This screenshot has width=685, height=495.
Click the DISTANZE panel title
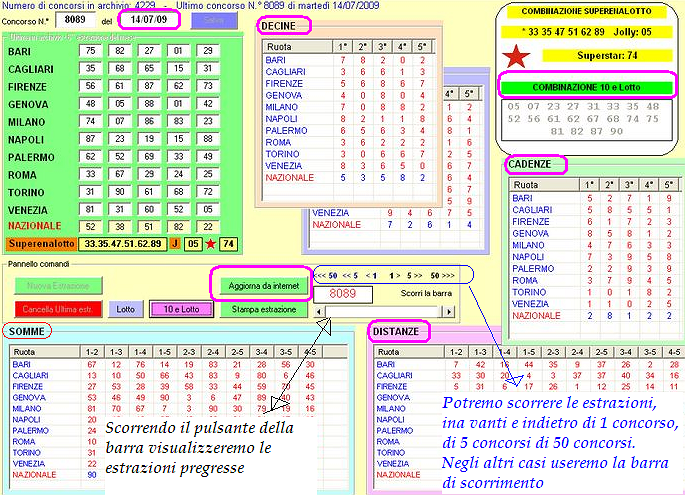[396, 332]
